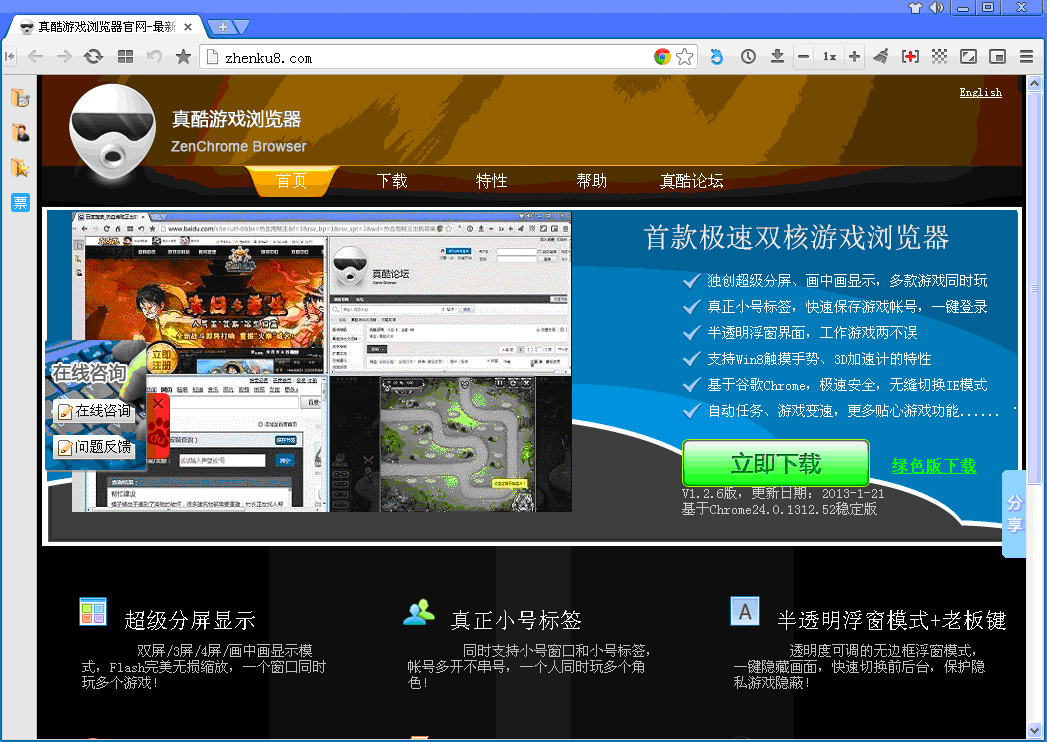Go forward with the right arrow
The height and width of the screenshot is (742, 1047).
64,57
